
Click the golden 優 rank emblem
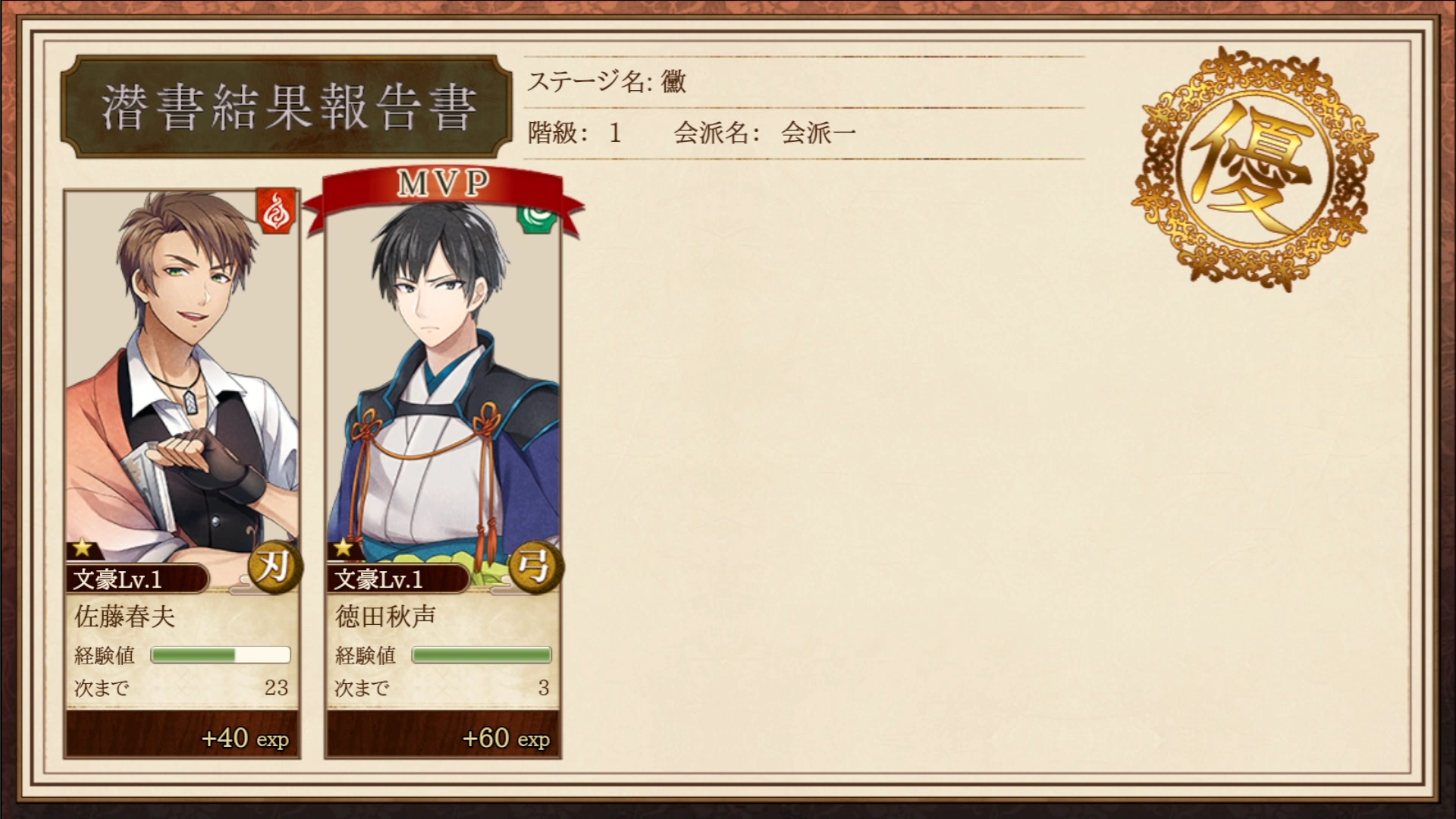[x=1254, y=168]
